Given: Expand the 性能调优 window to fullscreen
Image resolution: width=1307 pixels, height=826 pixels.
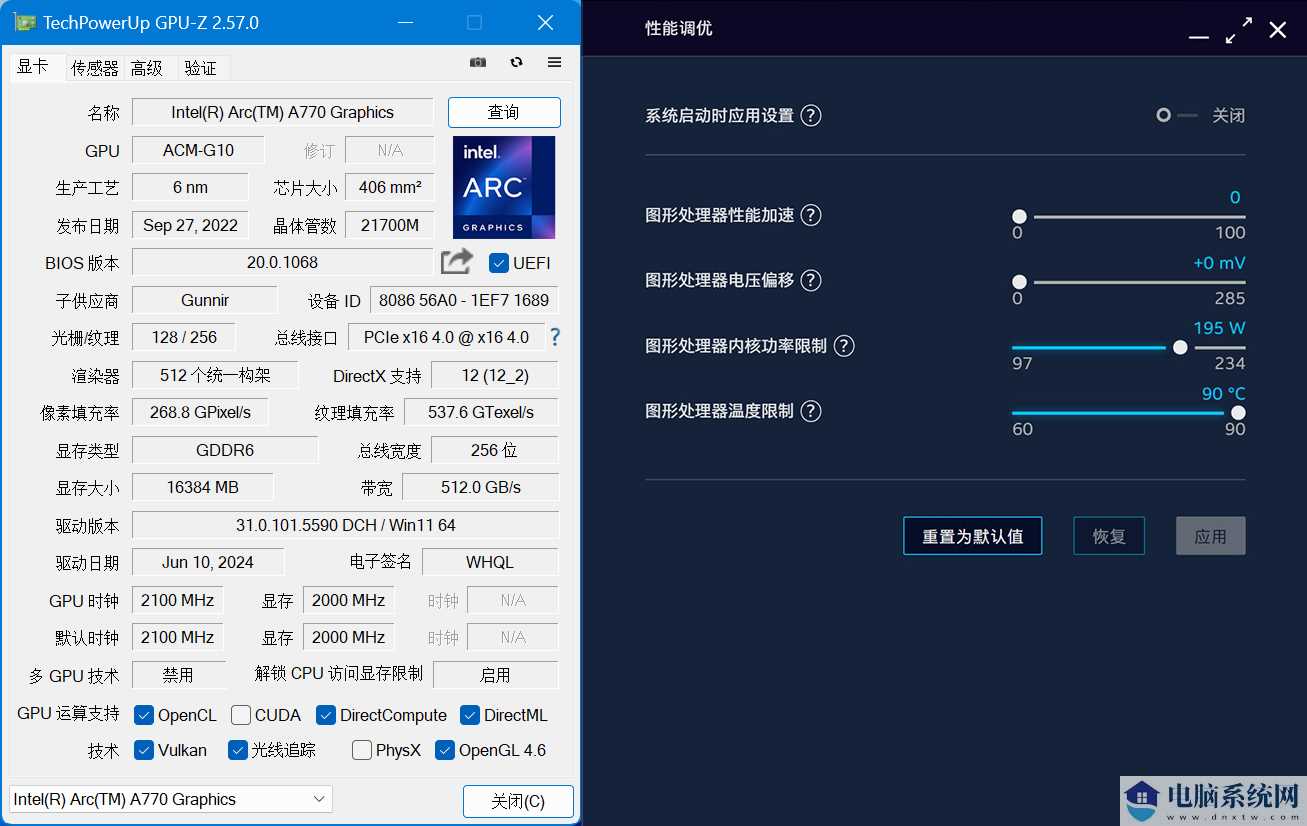Looking at the screenshot, I should click(1238, 30).
